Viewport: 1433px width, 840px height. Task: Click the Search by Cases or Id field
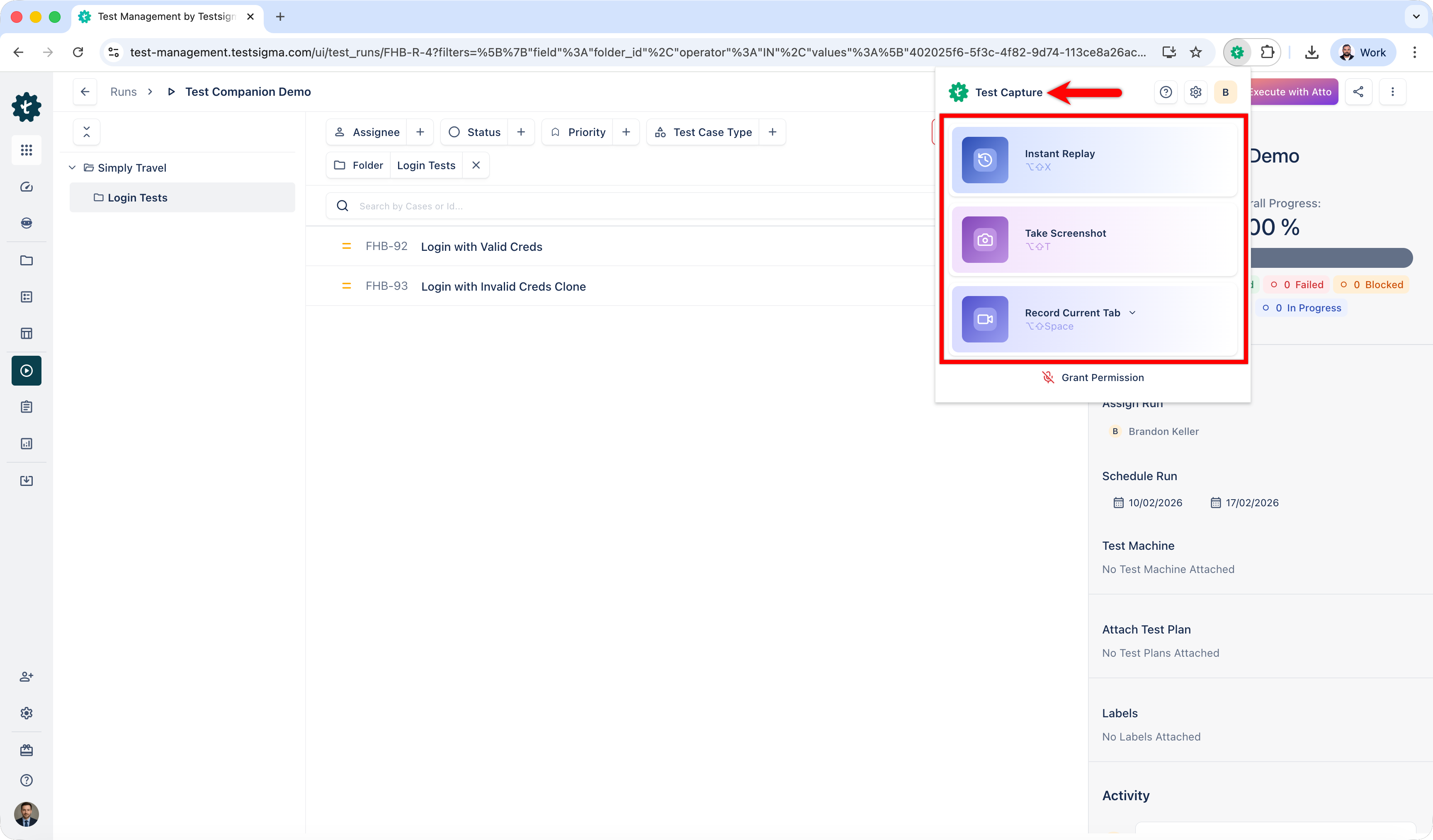point(512,205)
